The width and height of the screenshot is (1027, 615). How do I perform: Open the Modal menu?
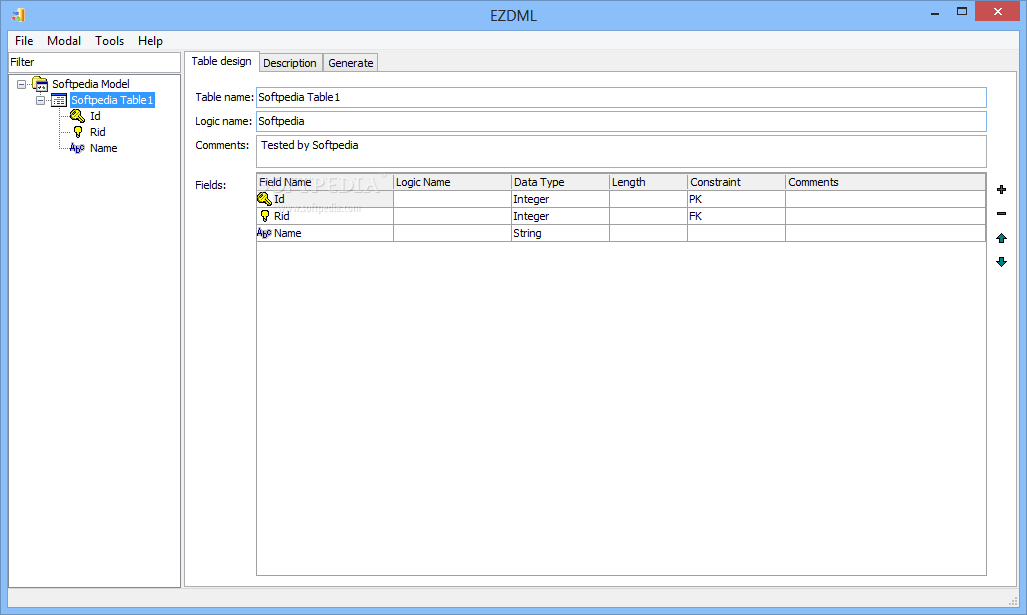(x=64, y=41)
